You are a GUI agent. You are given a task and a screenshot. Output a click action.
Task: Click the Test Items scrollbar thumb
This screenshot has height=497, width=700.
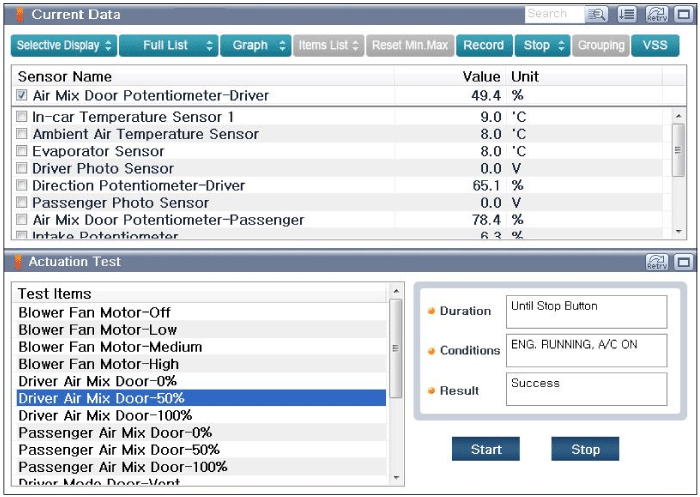click(x=396, y=348)
